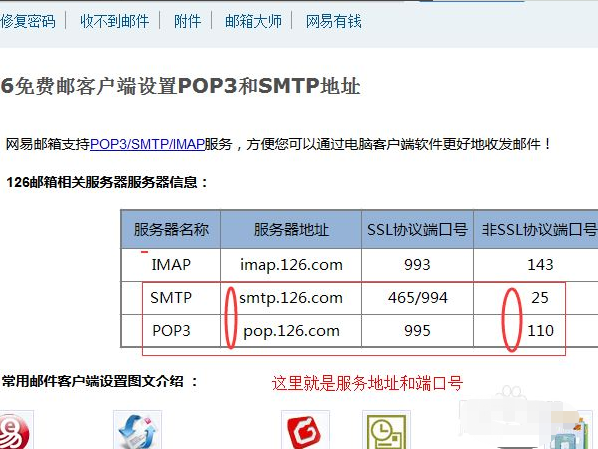Click the 993 SSL port cell
Screen dimensions: 598x449
pyautogui.click(x=417, y=265)
